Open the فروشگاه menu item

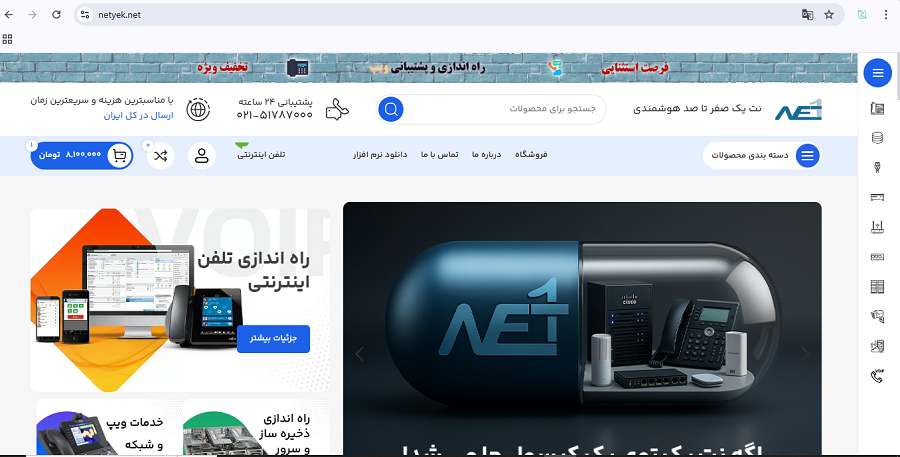coord(532,155)
